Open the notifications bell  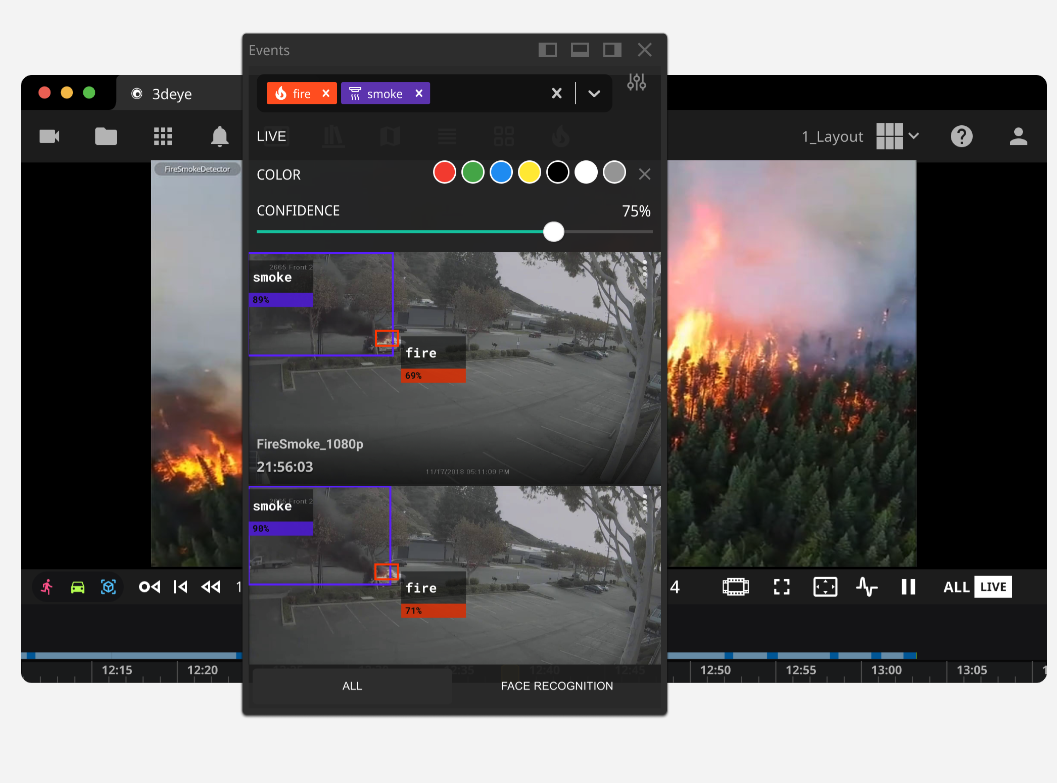point(219,136)
